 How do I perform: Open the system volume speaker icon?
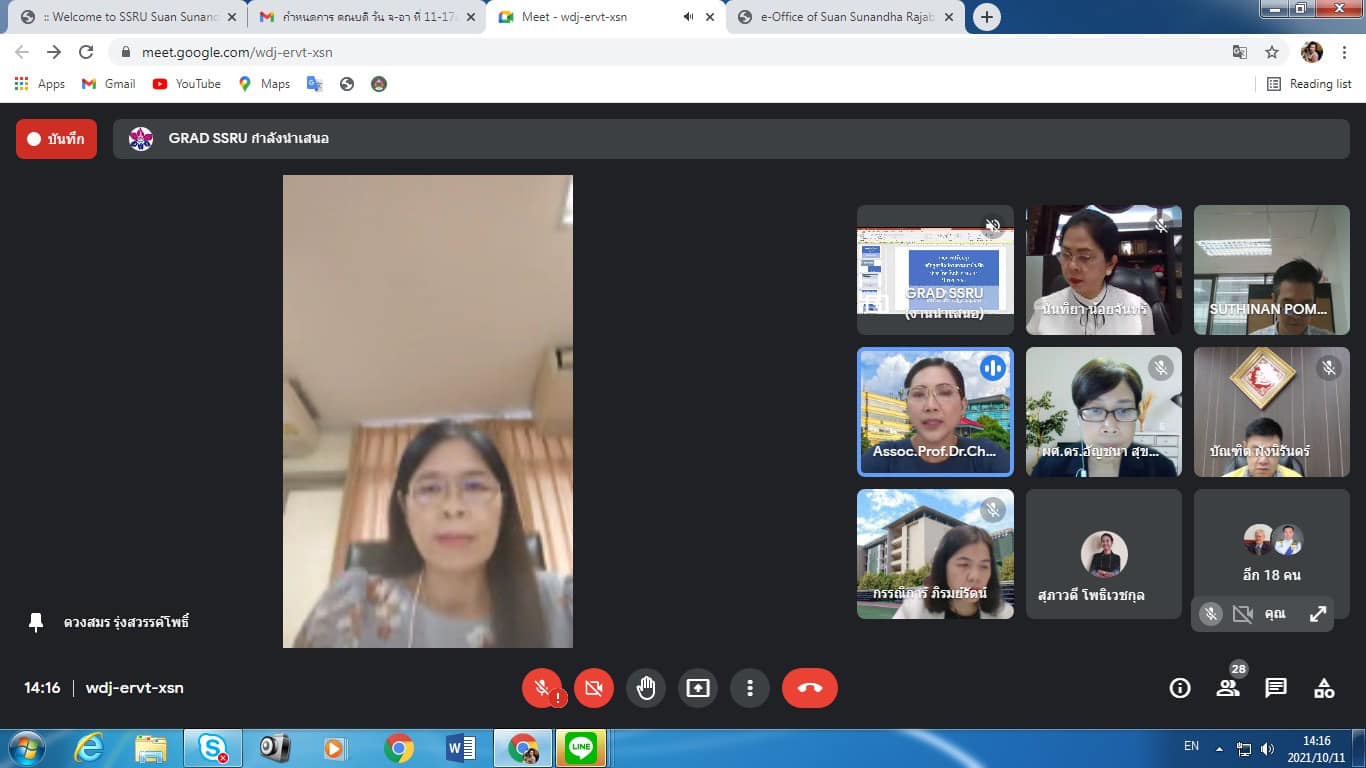pyautogui.click(x=1267, y=748)
